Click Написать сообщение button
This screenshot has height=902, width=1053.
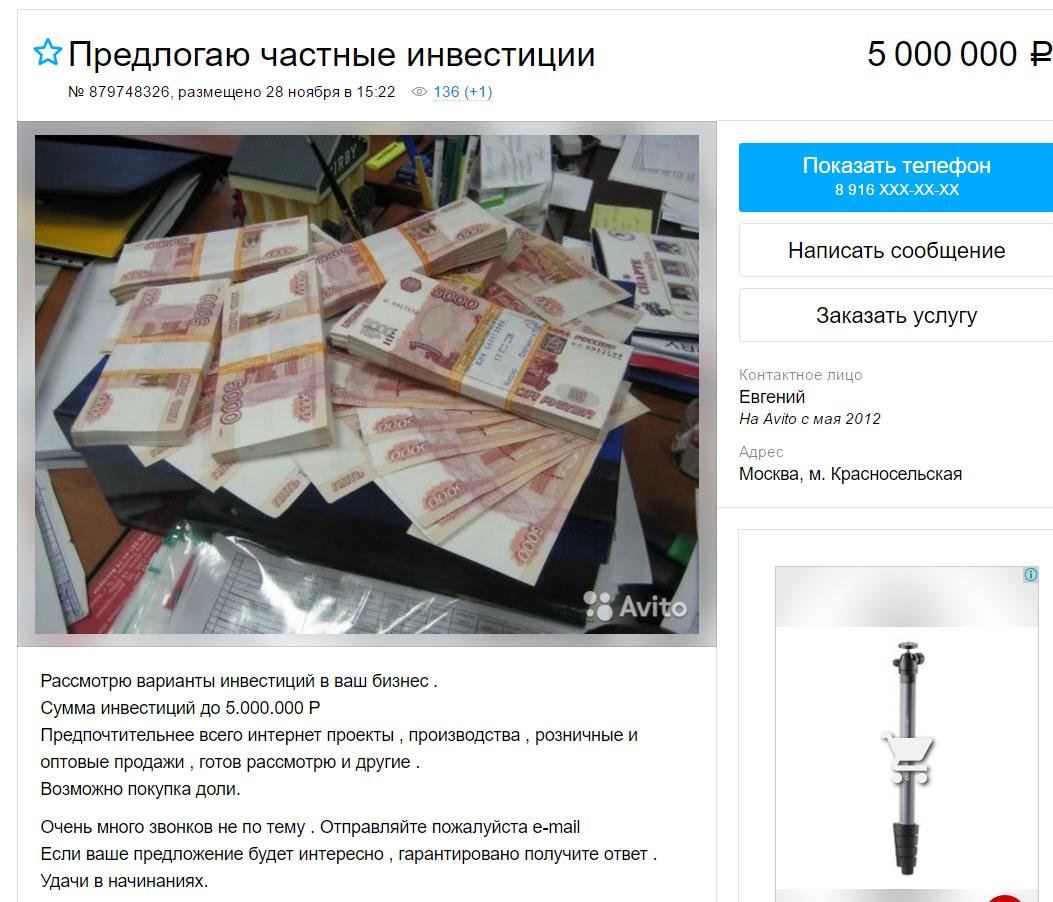(897, 251)
